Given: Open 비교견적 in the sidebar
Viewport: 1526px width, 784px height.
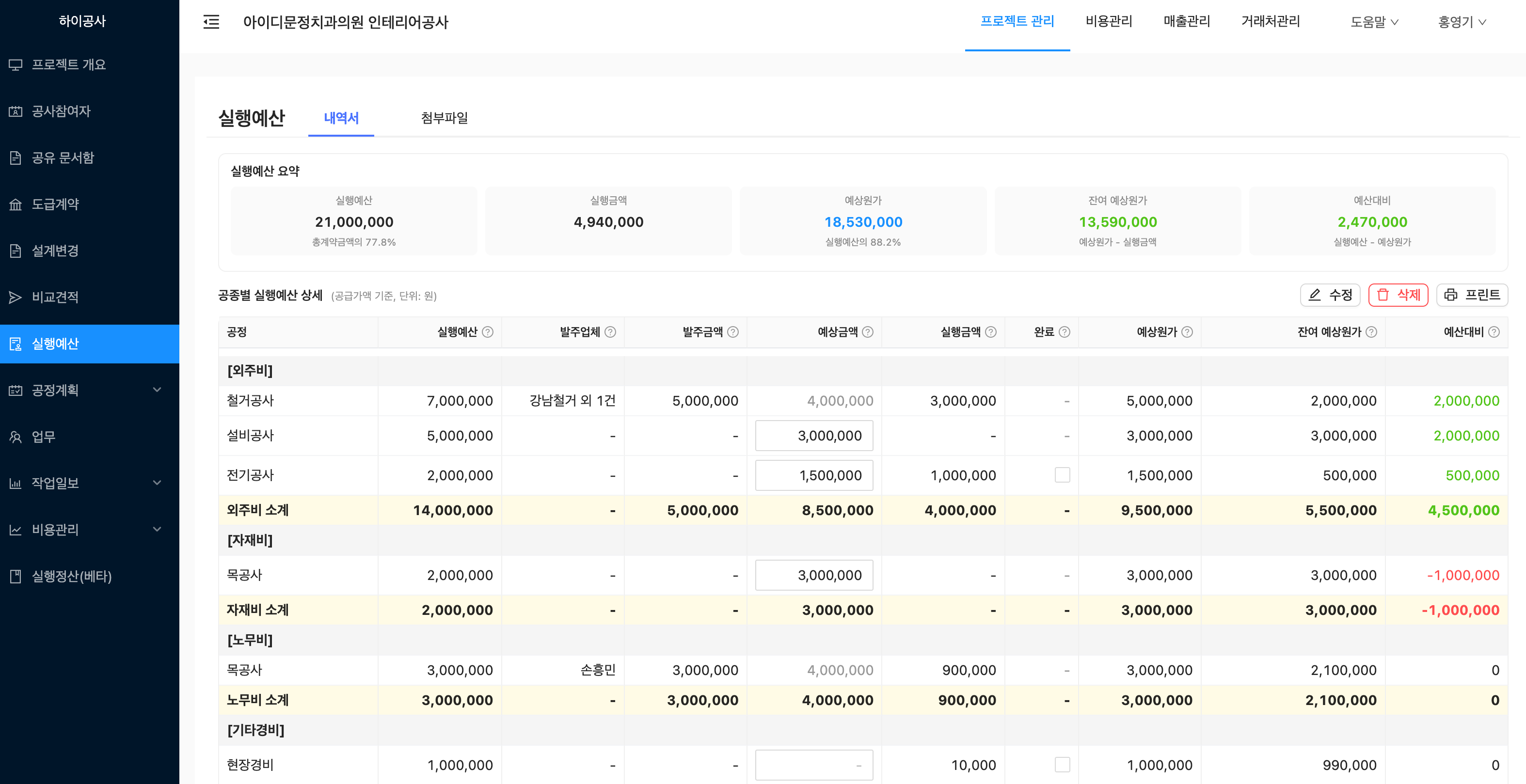Looking at the screenshot, I should tap(55, 297).
